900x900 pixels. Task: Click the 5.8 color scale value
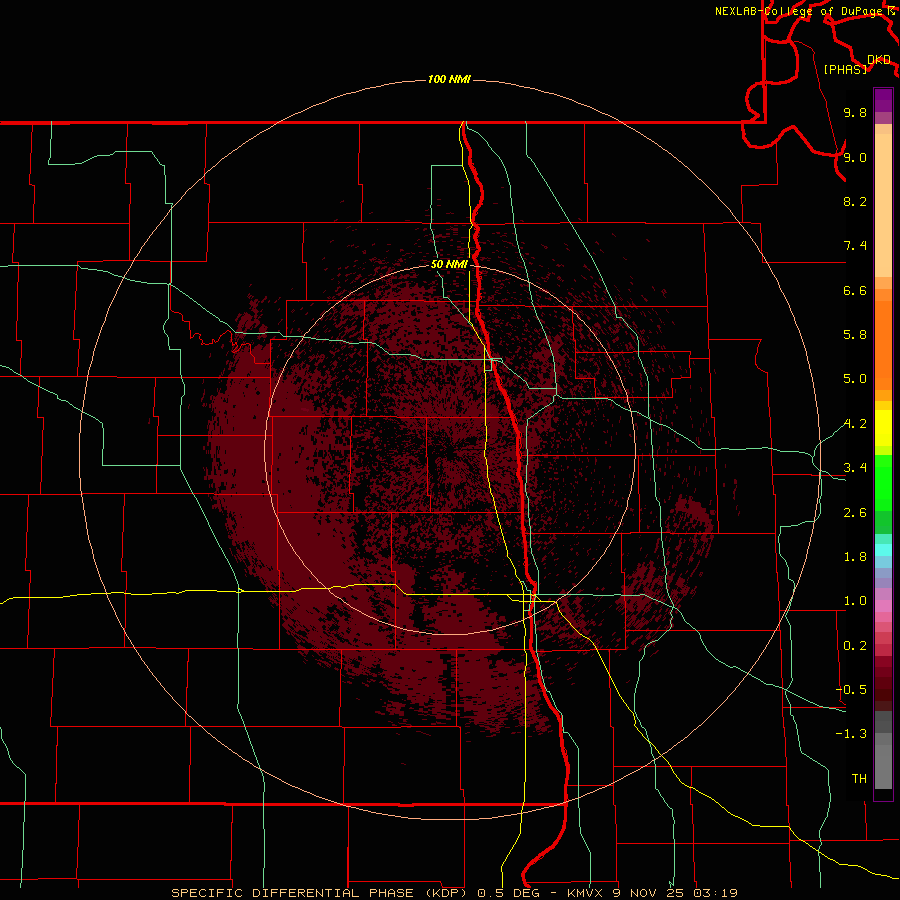(855, 335)
